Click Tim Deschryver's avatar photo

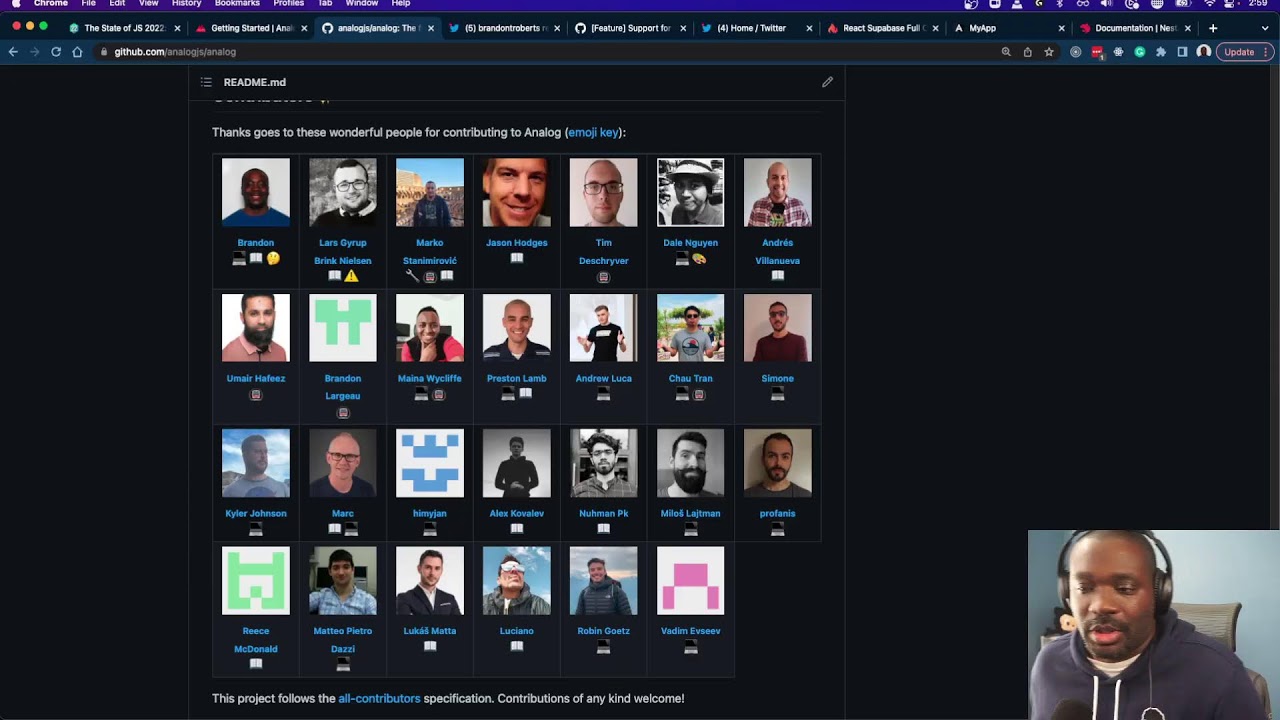tap(604, 192)
